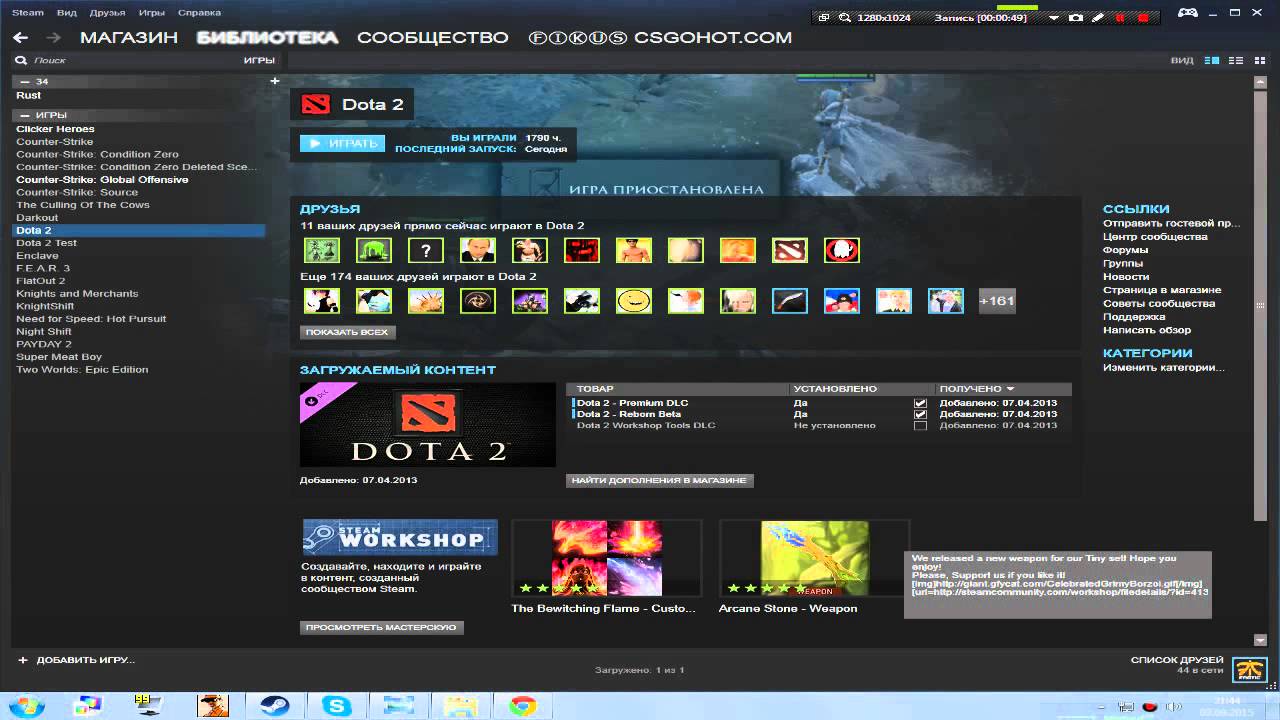
Task: Go forward with the right arrow
Action: [53, 38]
